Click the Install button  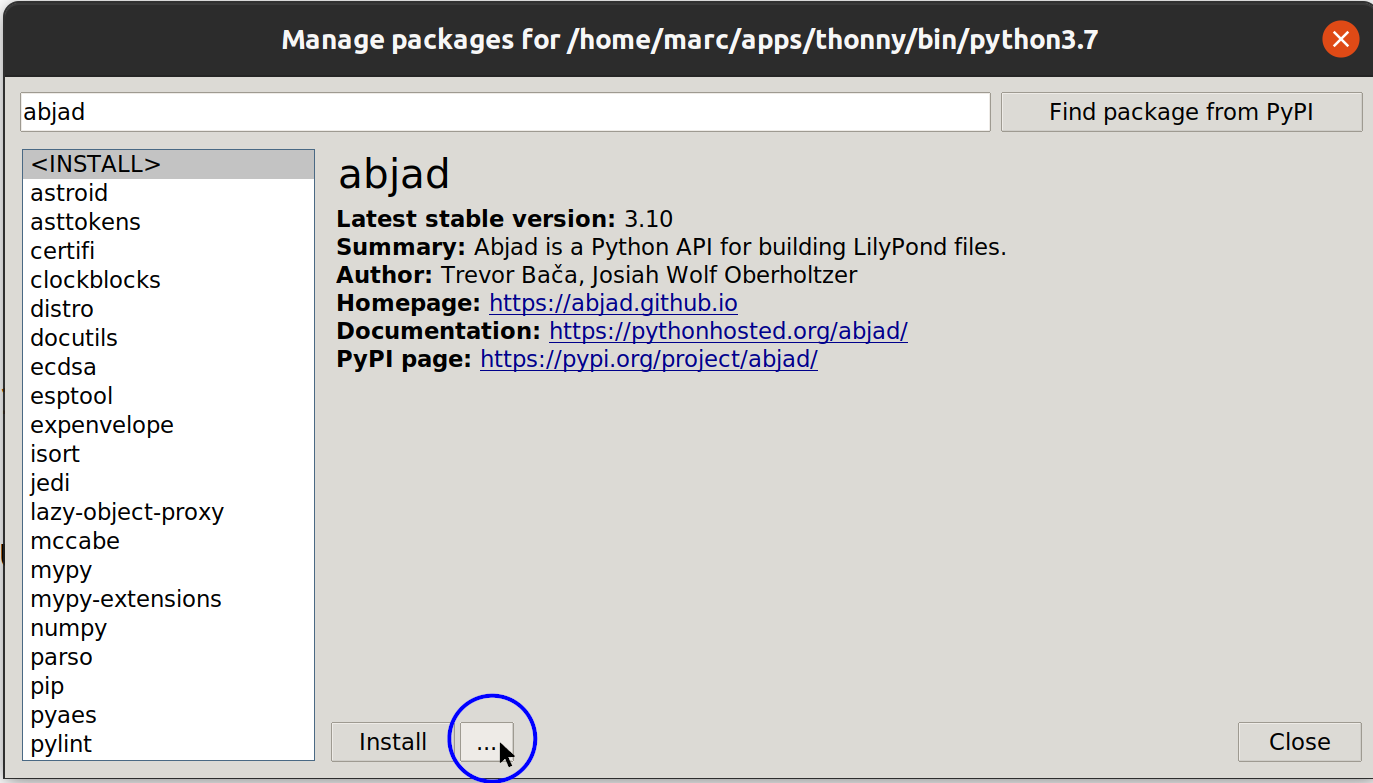(392, 742)
